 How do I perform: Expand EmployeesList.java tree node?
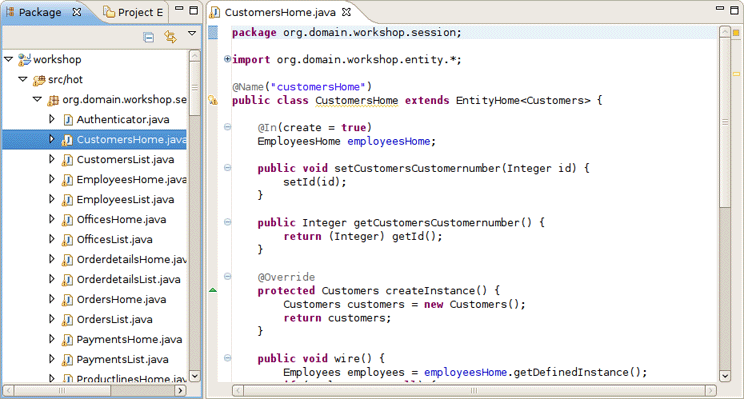pyautogui.click(x=52, y=199)
